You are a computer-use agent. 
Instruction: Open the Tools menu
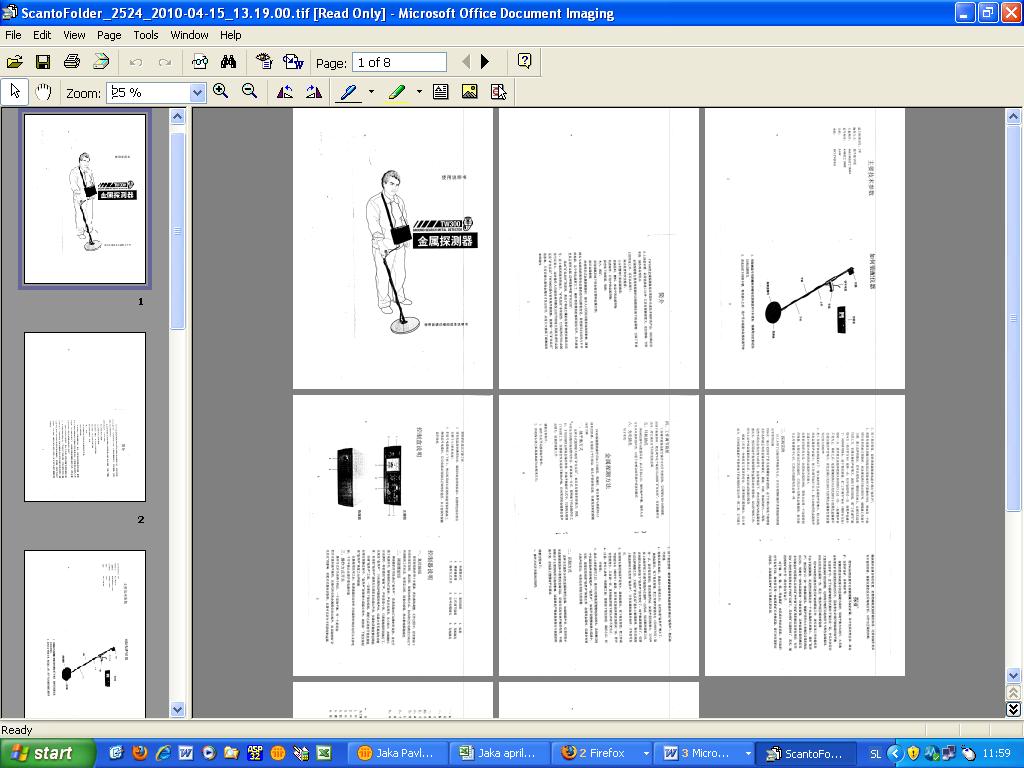(x=146, y=35)
